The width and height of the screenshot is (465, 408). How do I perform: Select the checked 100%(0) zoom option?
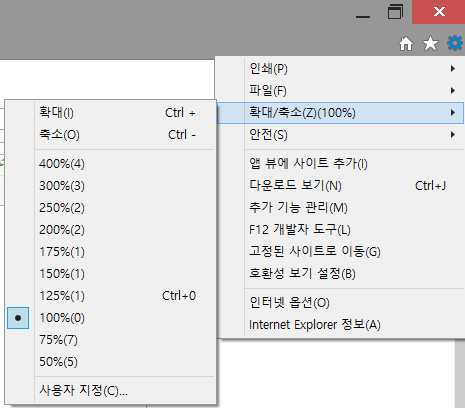click(x=110, y=318)
